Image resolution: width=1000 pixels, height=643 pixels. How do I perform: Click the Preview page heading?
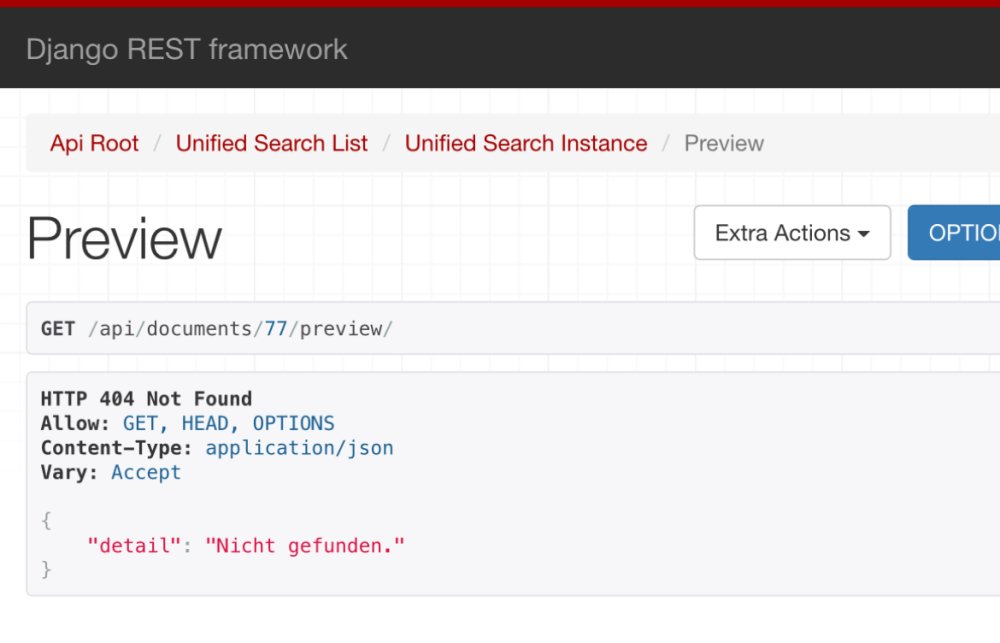coord(124,239)
